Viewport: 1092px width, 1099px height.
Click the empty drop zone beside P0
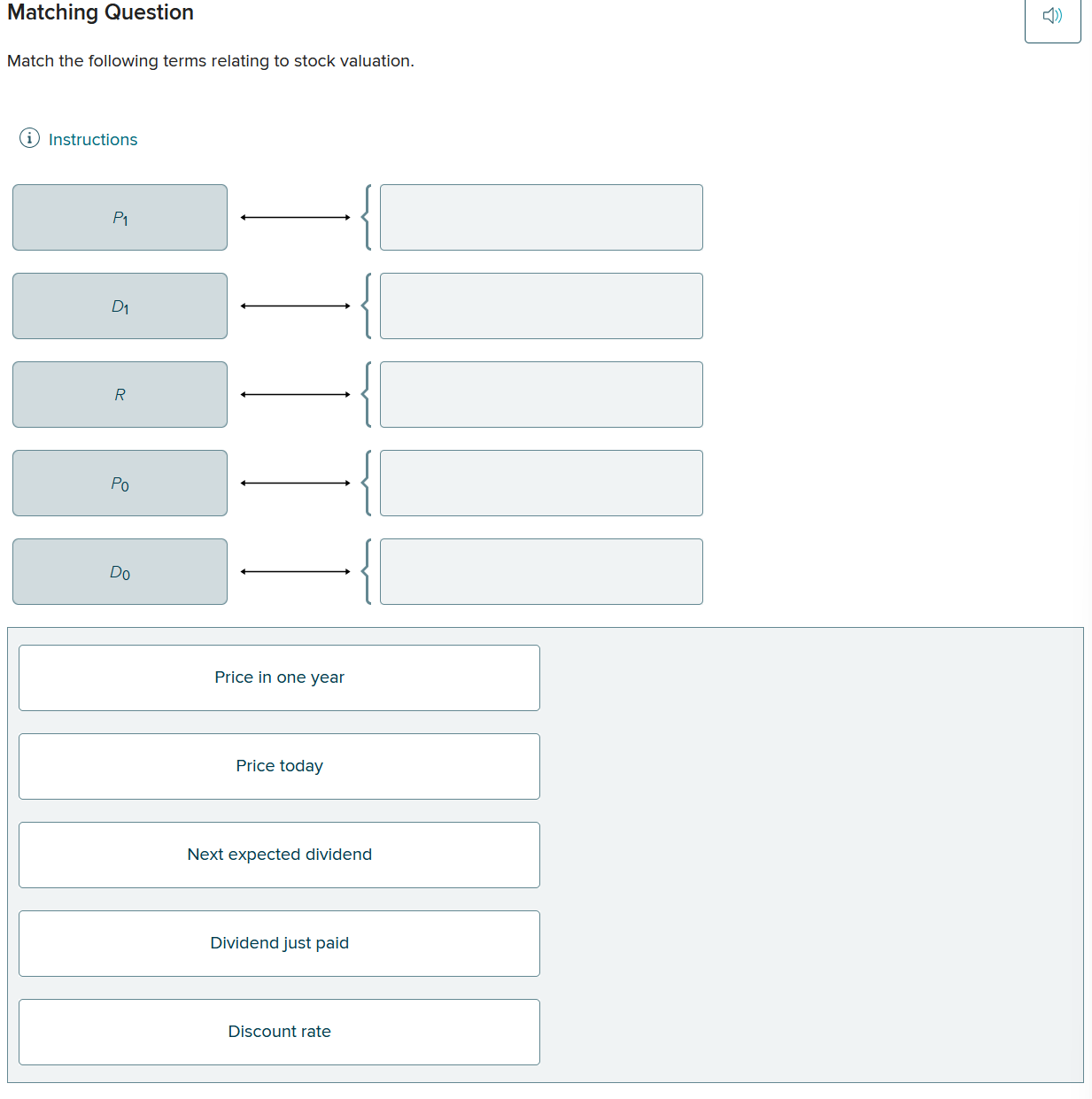pyautogui.click(x=541, y=483)
